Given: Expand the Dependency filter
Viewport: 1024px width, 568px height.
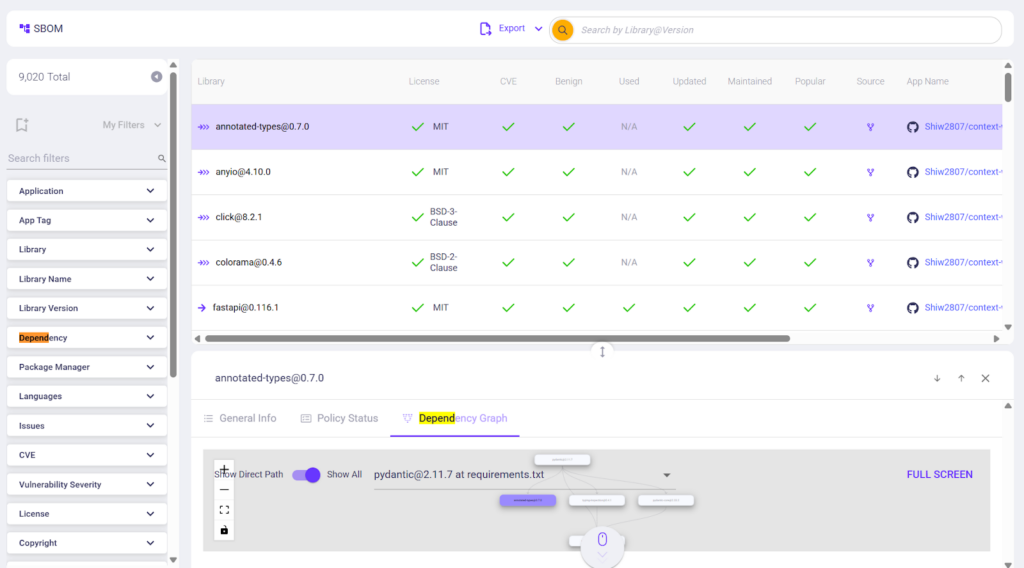Looking at the screenshot, I should click(86, 338).
